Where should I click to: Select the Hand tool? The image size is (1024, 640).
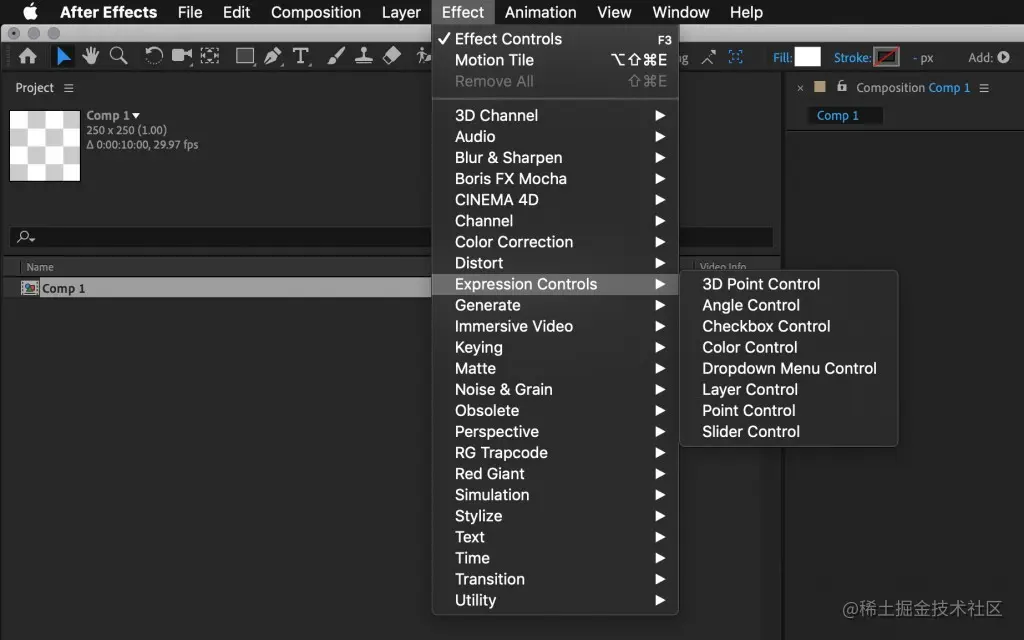[90, 57]
